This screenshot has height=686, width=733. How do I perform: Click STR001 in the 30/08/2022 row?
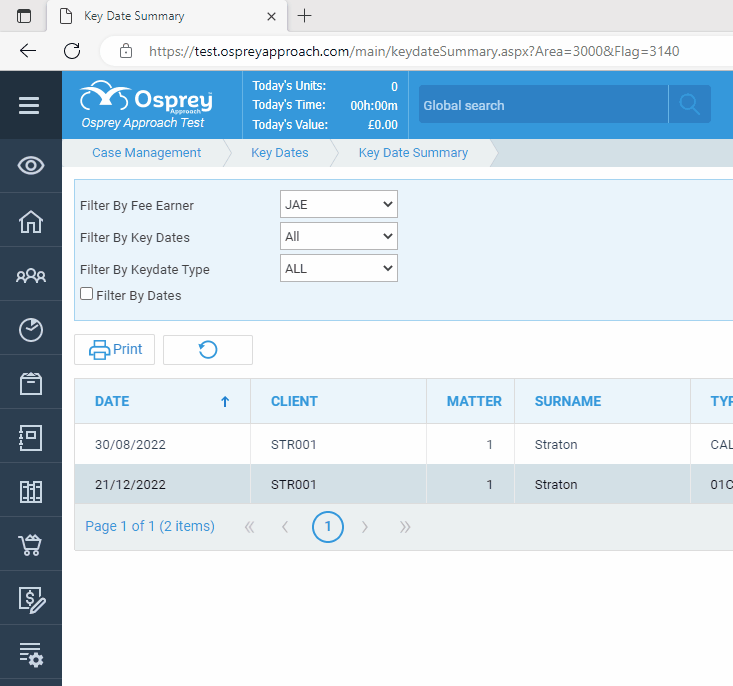(294, 444)
